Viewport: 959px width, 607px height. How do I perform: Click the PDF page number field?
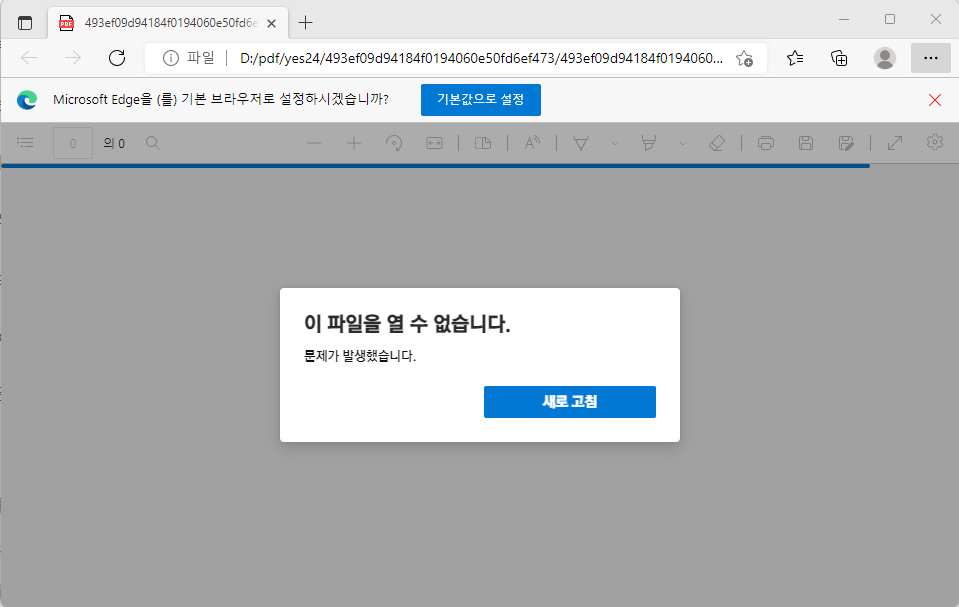(x=73, y=143)
